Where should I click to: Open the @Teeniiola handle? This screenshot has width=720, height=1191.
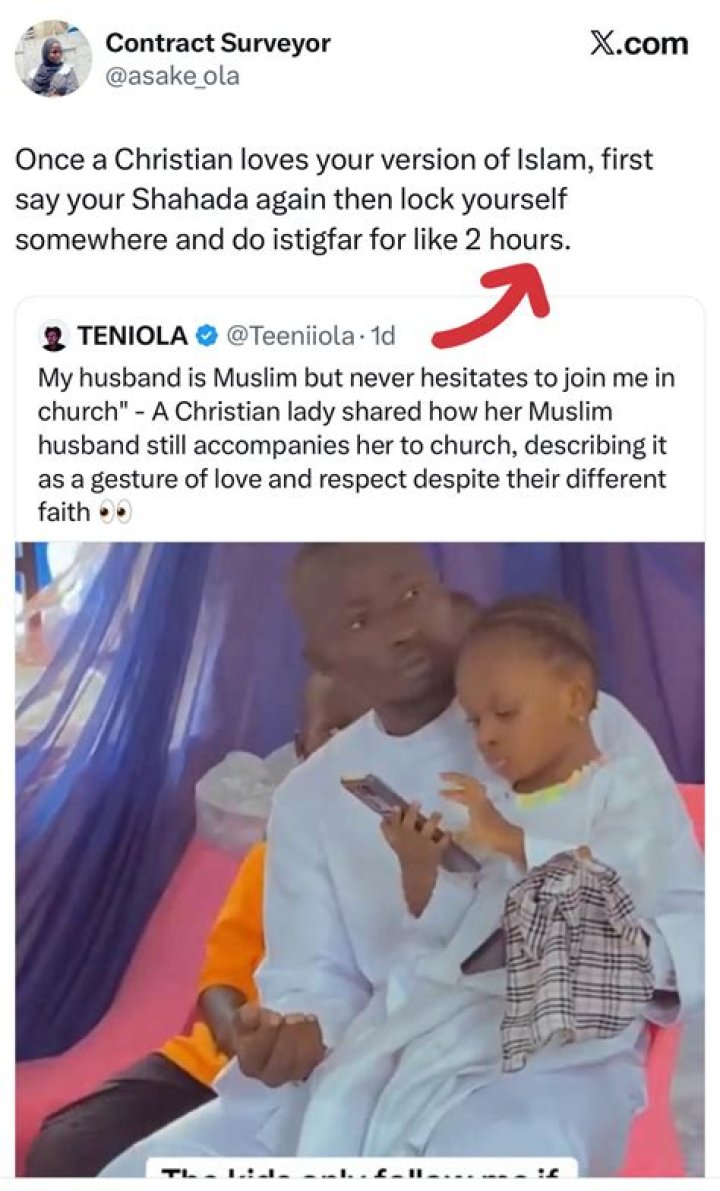[x=290, y=336]
